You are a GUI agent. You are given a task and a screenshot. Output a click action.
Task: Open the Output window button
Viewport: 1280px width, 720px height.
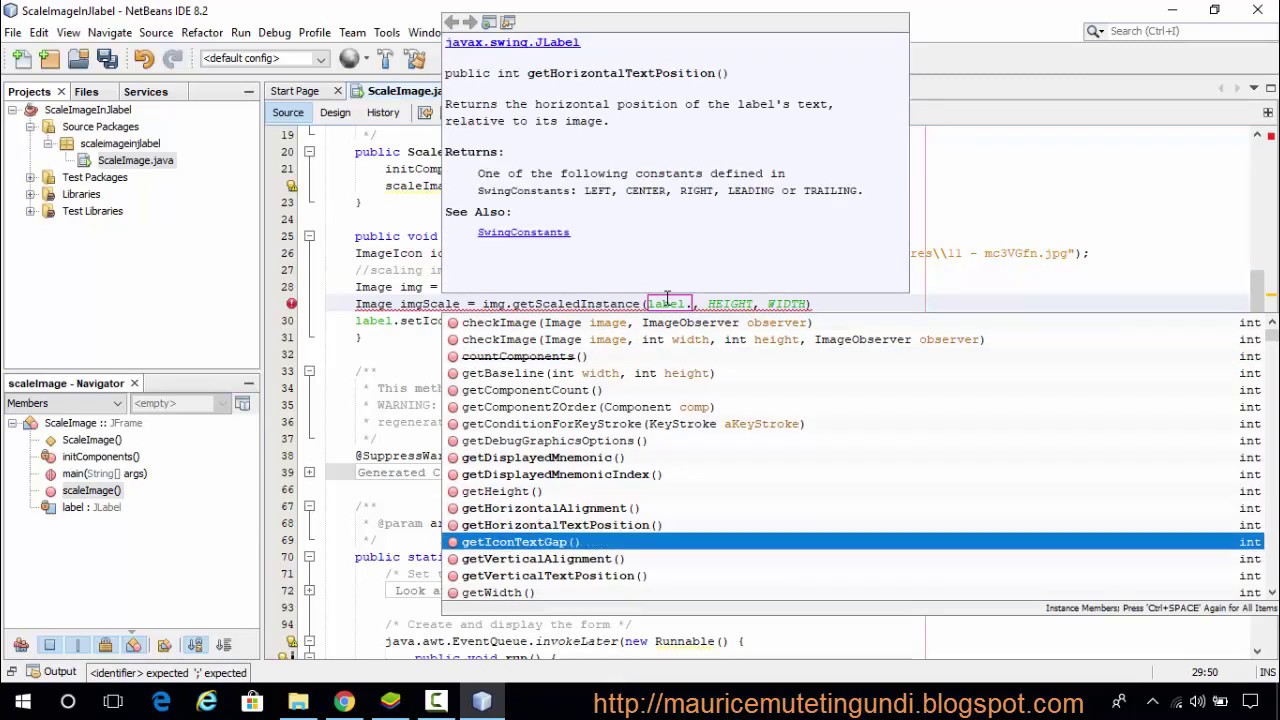(50, 673)
